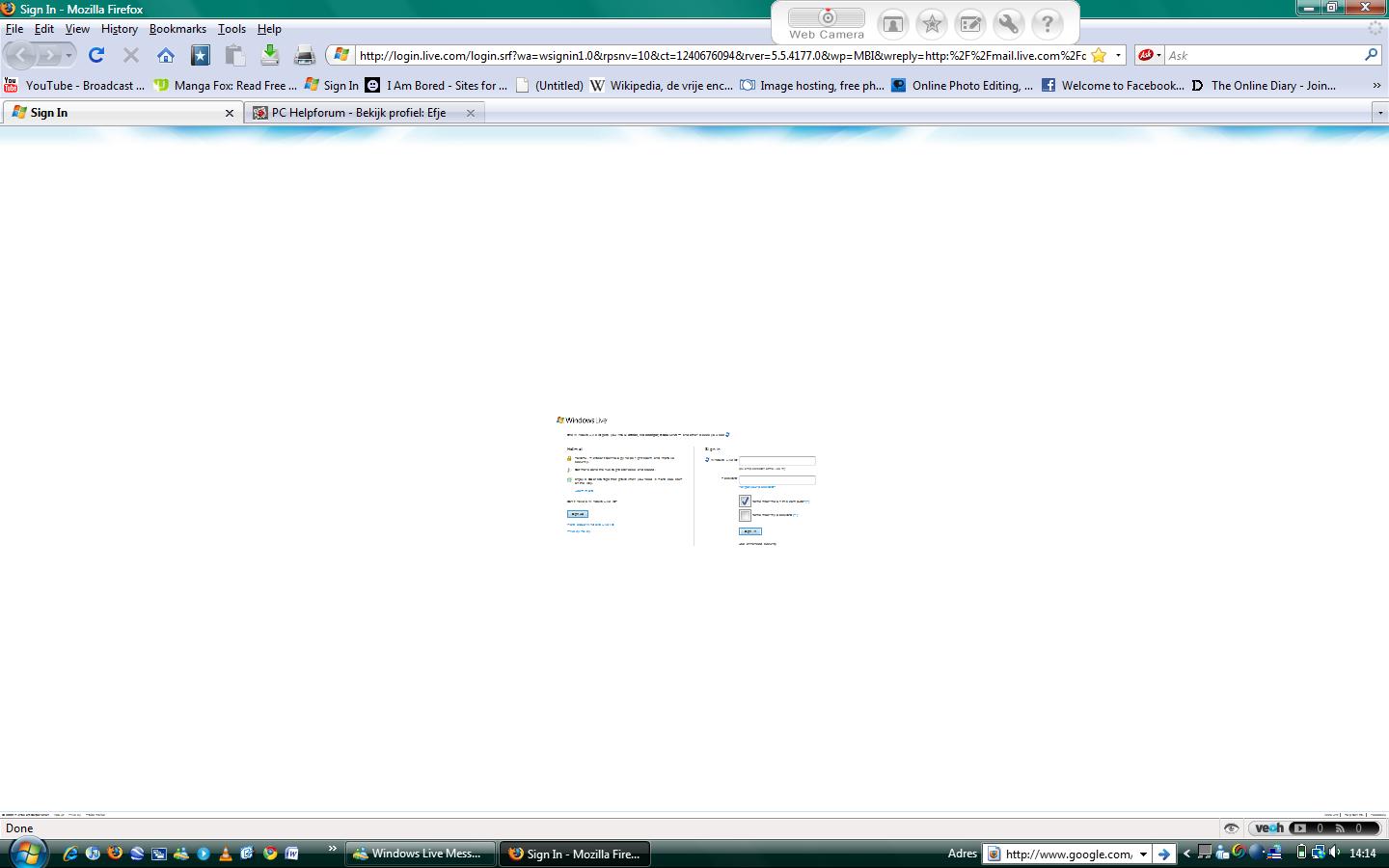Open the URL bar history dropdown
This screenshot has height=868, width=1389.
1118,55
